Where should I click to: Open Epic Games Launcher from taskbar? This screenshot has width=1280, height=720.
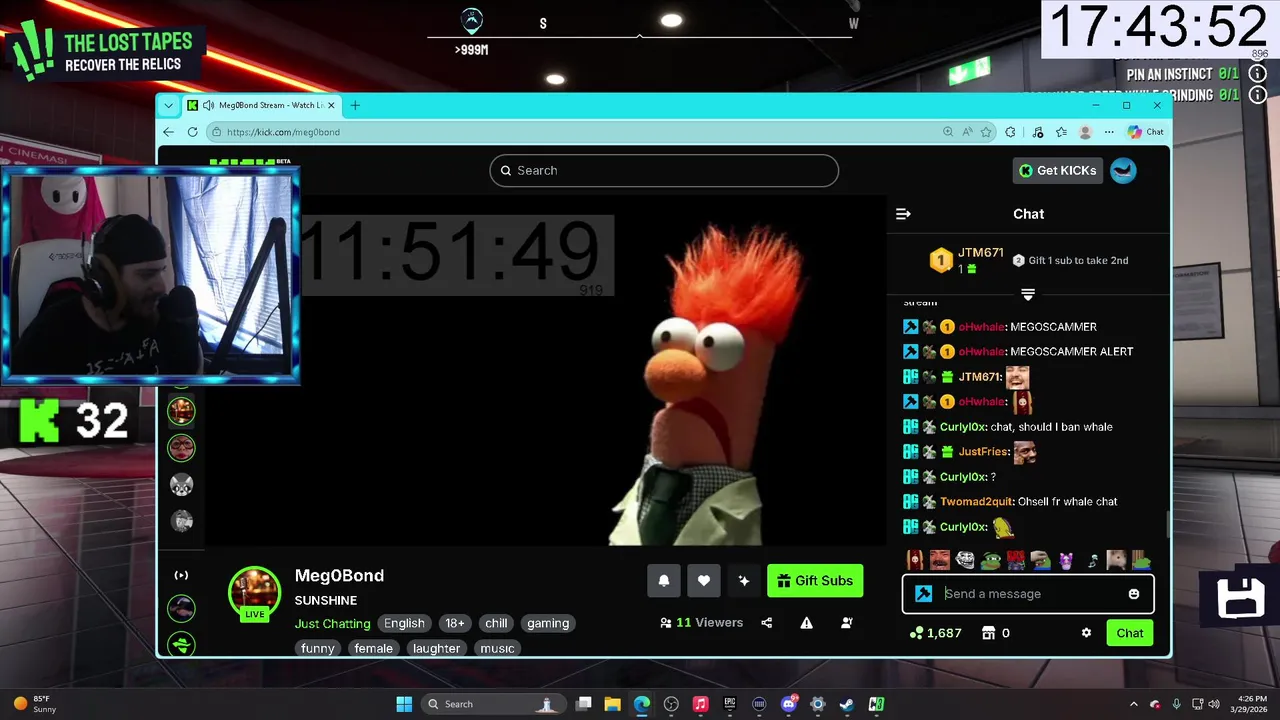click(730, 704)
